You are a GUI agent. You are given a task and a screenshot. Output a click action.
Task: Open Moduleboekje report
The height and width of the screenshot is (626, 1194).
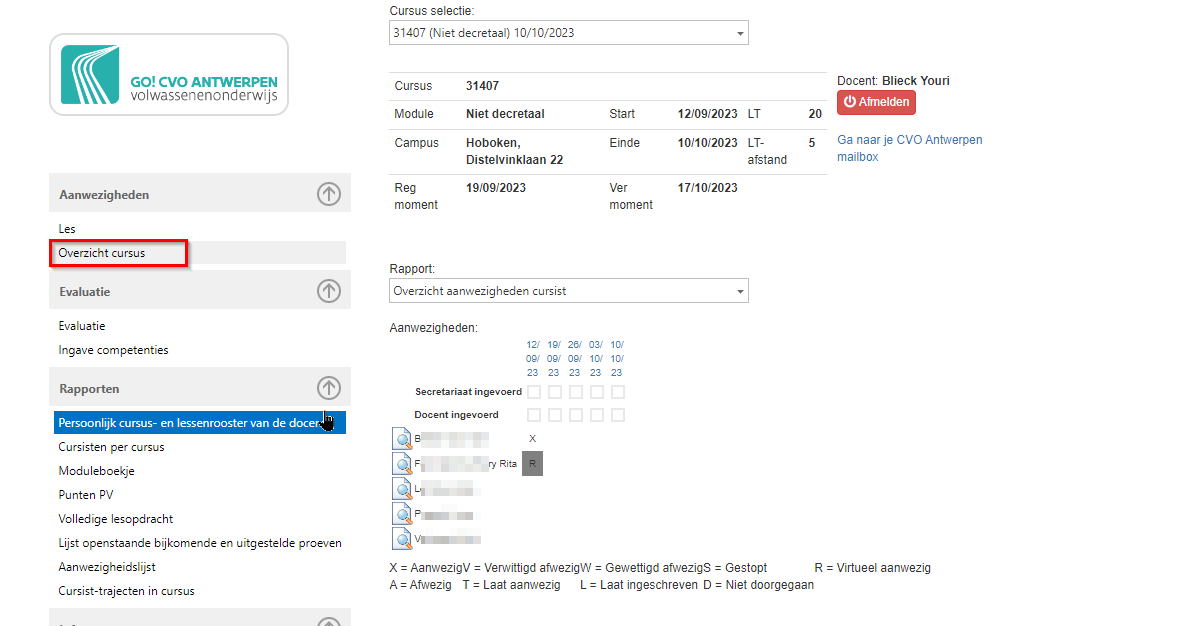pyautogui.click(x=97, y=471)
